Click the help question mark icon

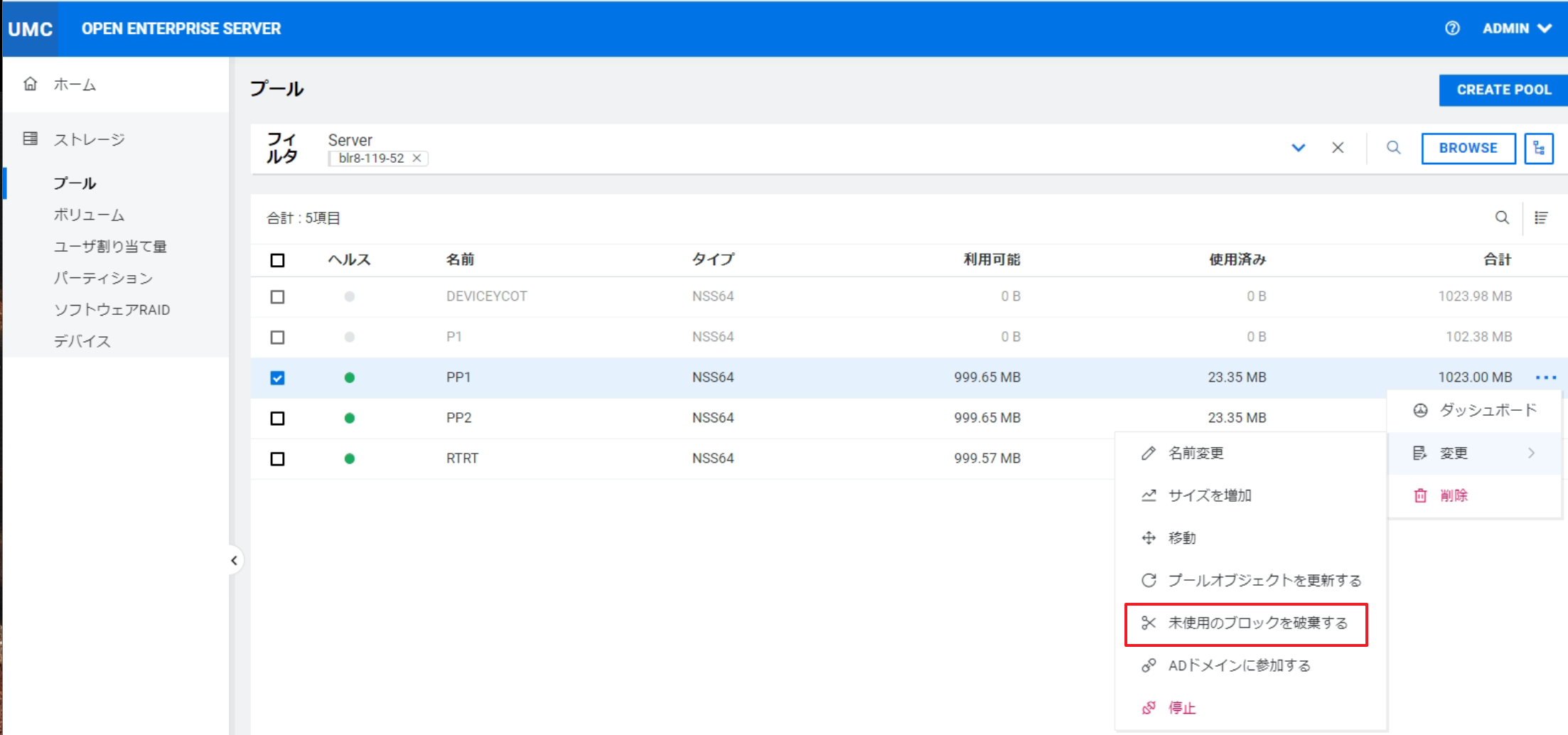[x=1452, y=28]
